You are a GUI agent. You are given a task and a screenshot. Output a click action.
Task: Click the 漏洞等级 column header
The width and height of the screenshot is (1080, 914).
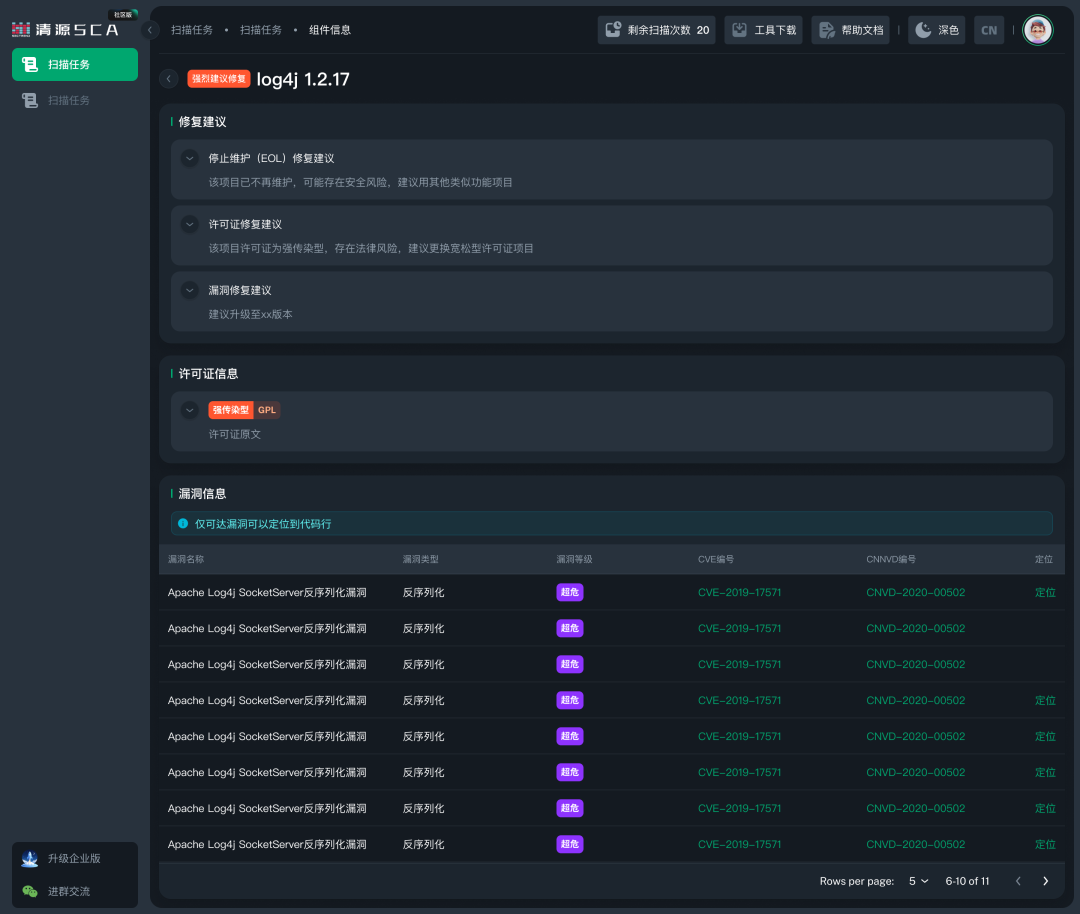coord(574,559)
